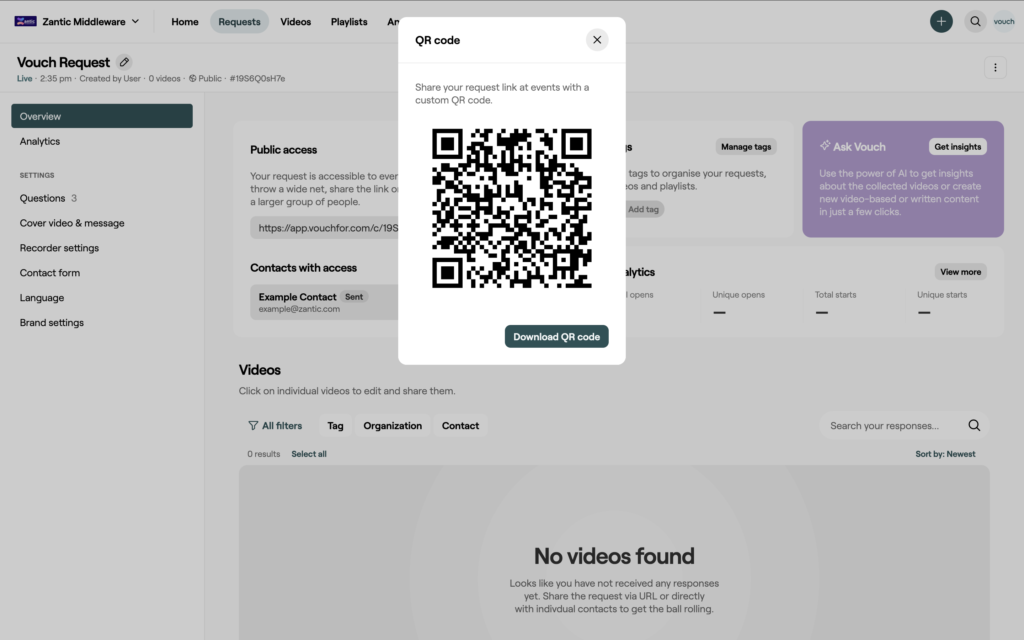Viewport: 1024px width, 640px height.
Task: Click the QR code image
Action: click(512, 208)
